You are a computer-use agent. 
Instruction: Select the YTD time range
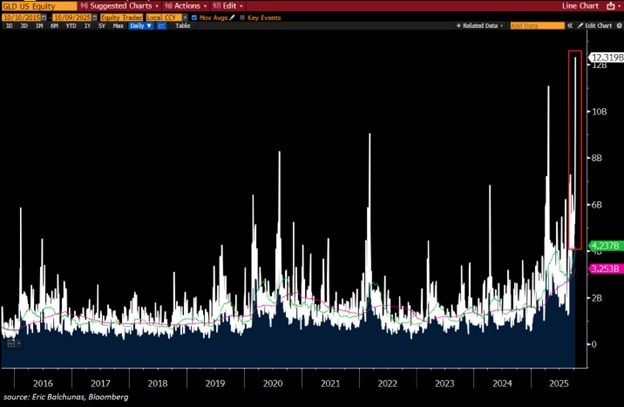[71, 25]
